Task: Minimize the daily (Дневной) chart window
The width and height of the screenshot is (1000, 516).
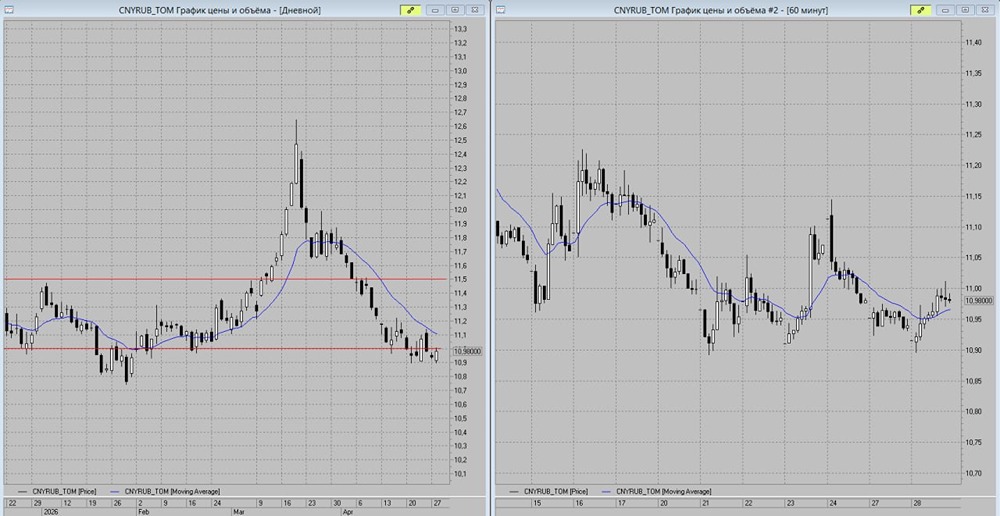Action: [436, 10]
